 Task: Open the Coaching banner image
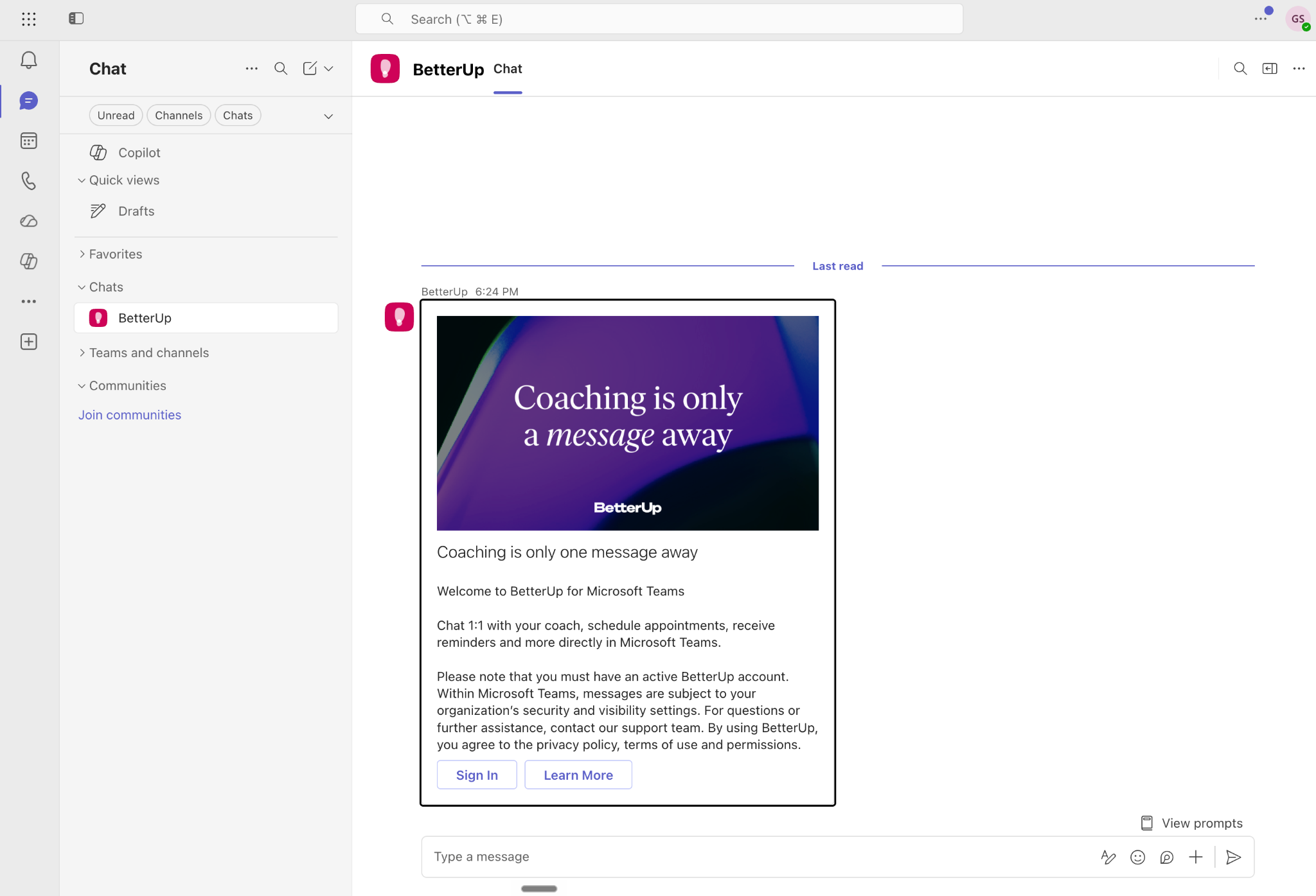pyautogui.click(x=628, y=423)
